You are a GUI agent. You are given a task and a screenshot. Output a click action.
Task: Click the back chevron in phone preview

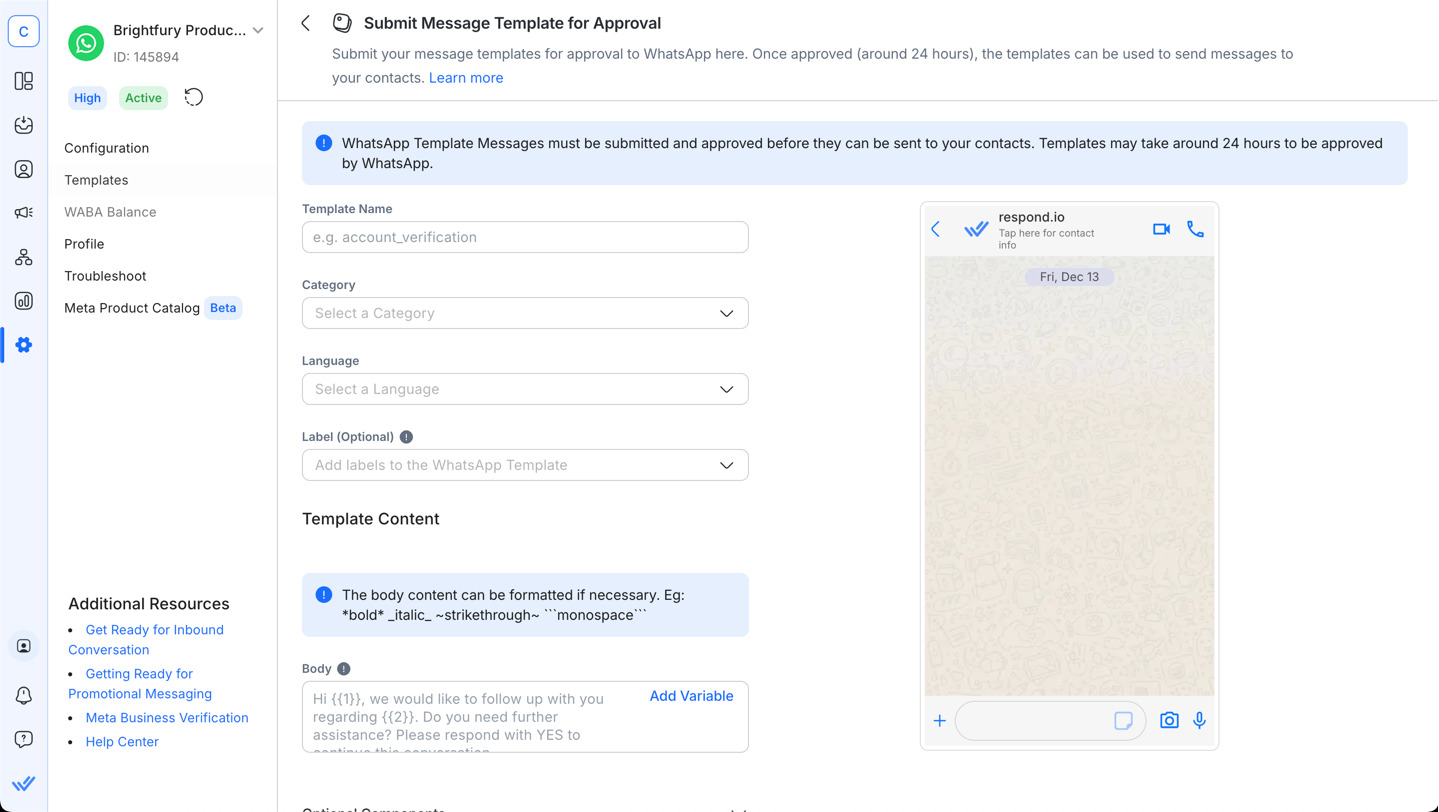tap(936, 229)
